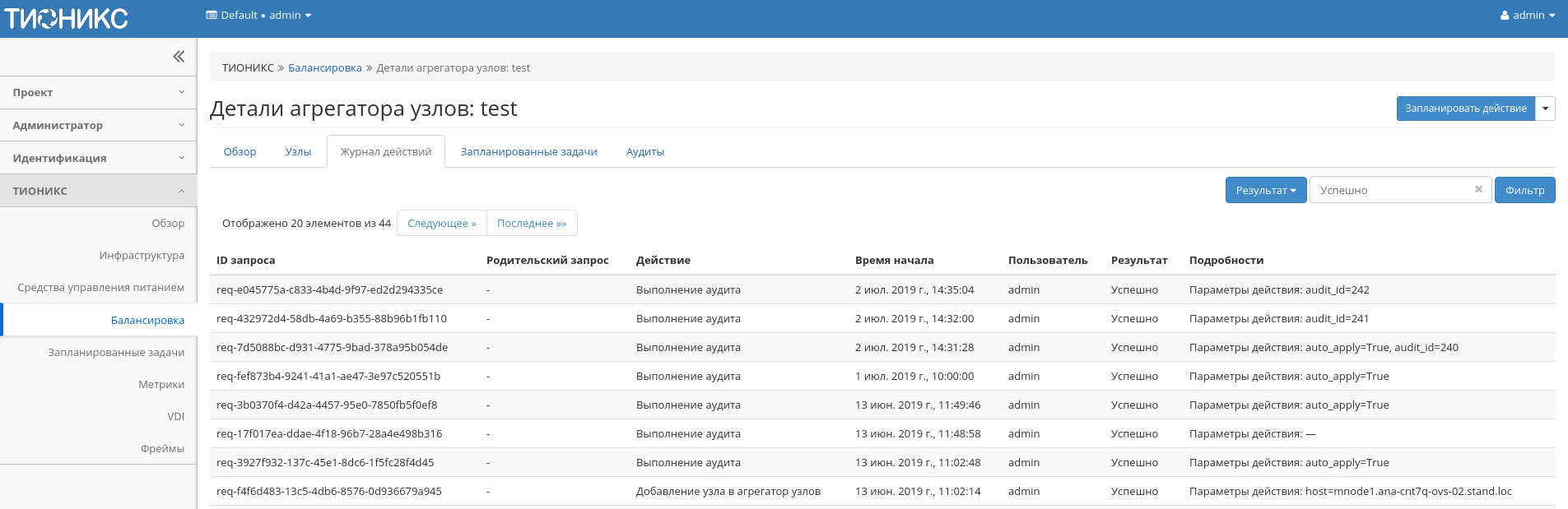Apply the filter with Фильтр button
1568x509 pixels.
(1524, 190)
